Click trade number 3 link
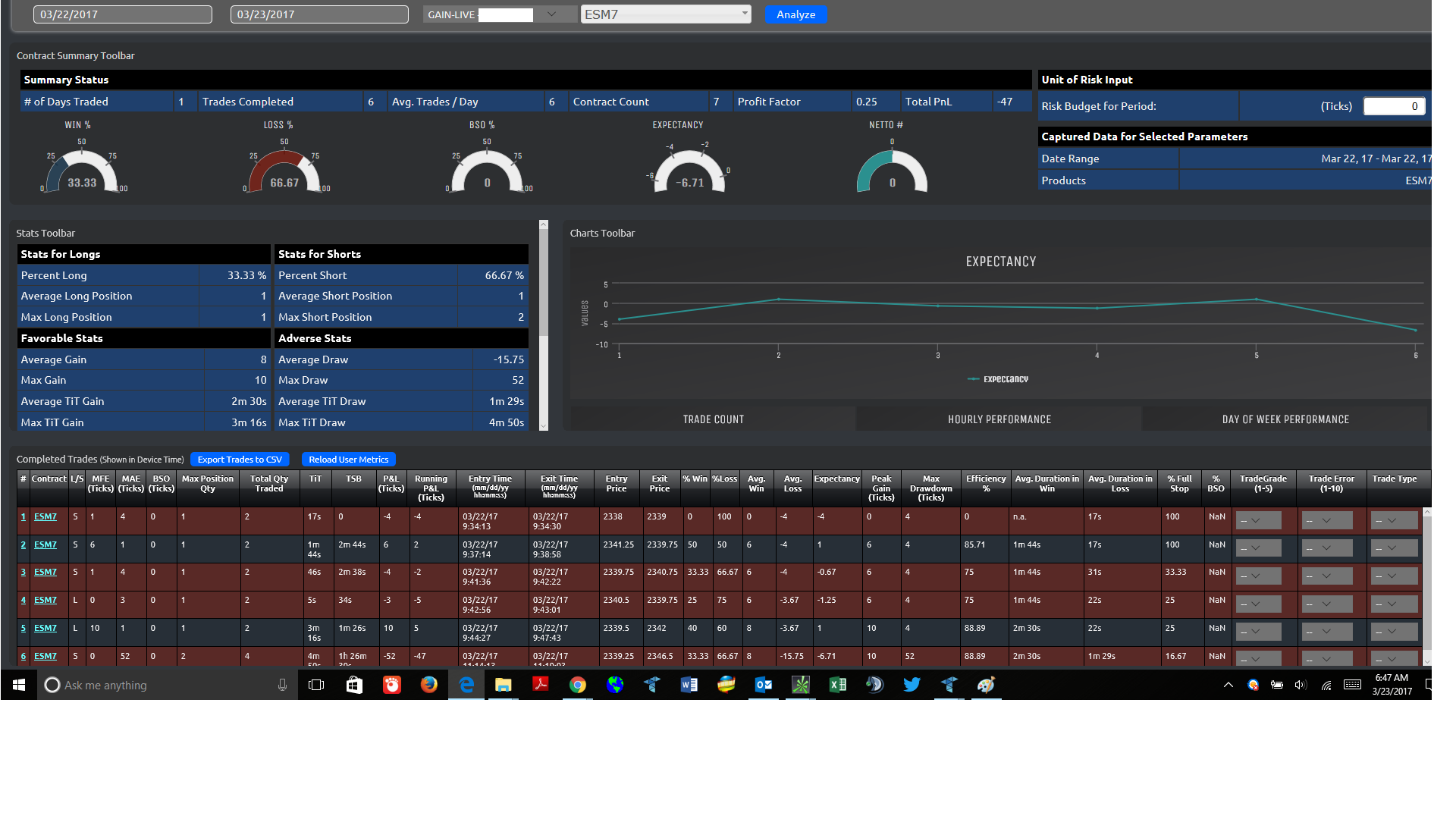Screen dimensions: 1456x819 [24, 572]
